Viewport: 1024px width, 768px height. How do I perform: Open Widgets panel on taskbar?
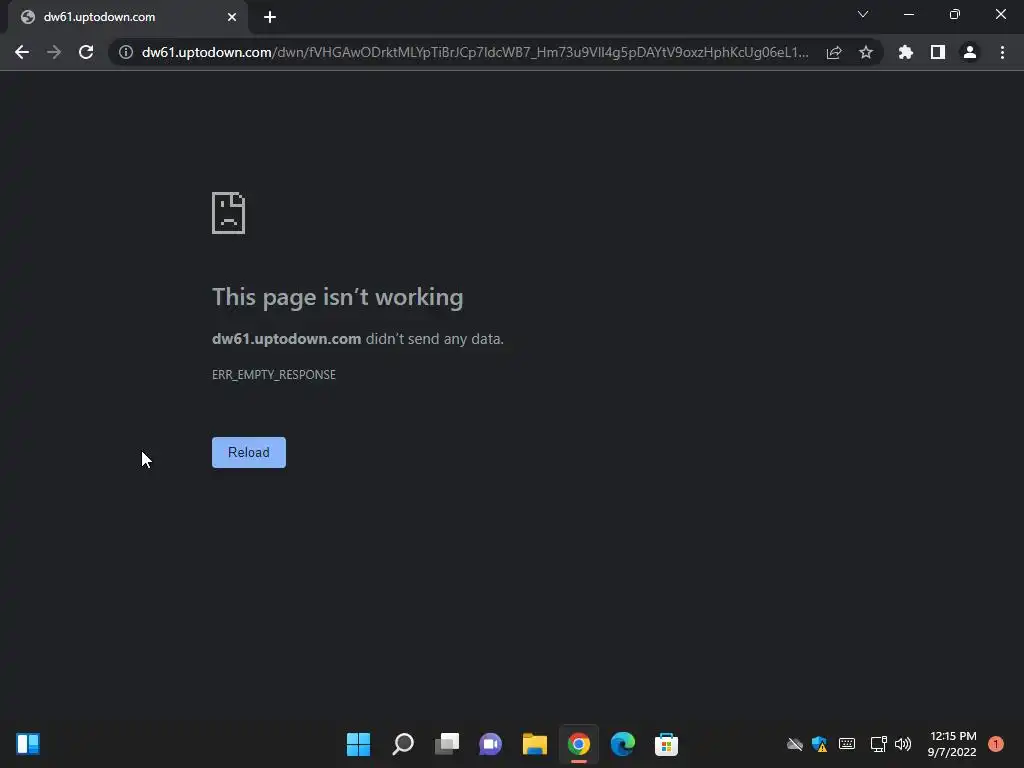28,744
